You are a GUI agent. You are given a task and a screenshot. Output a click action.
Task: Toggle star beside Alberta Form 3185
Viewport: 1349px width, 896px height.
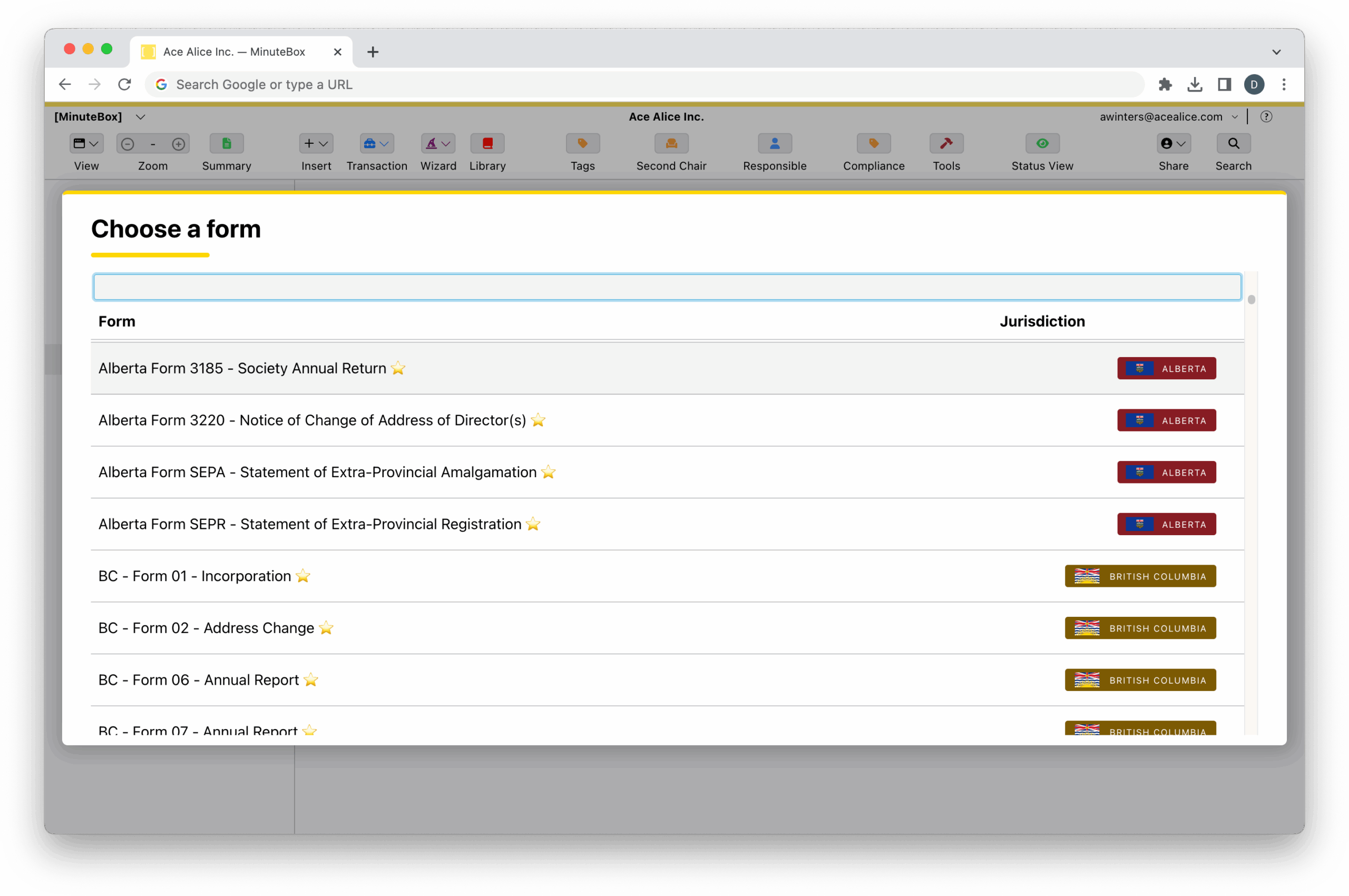point(398,369)
